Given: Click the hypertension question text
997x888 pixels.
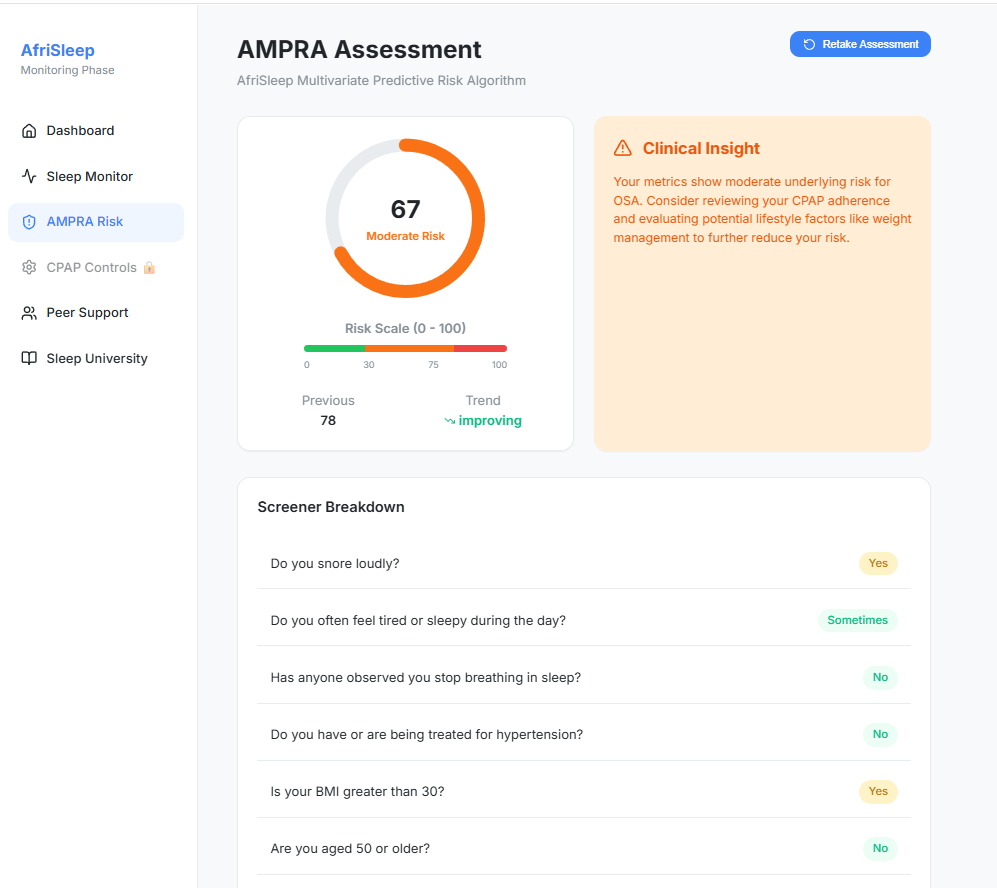Looking at the screenshot, I should click(427, 735).
